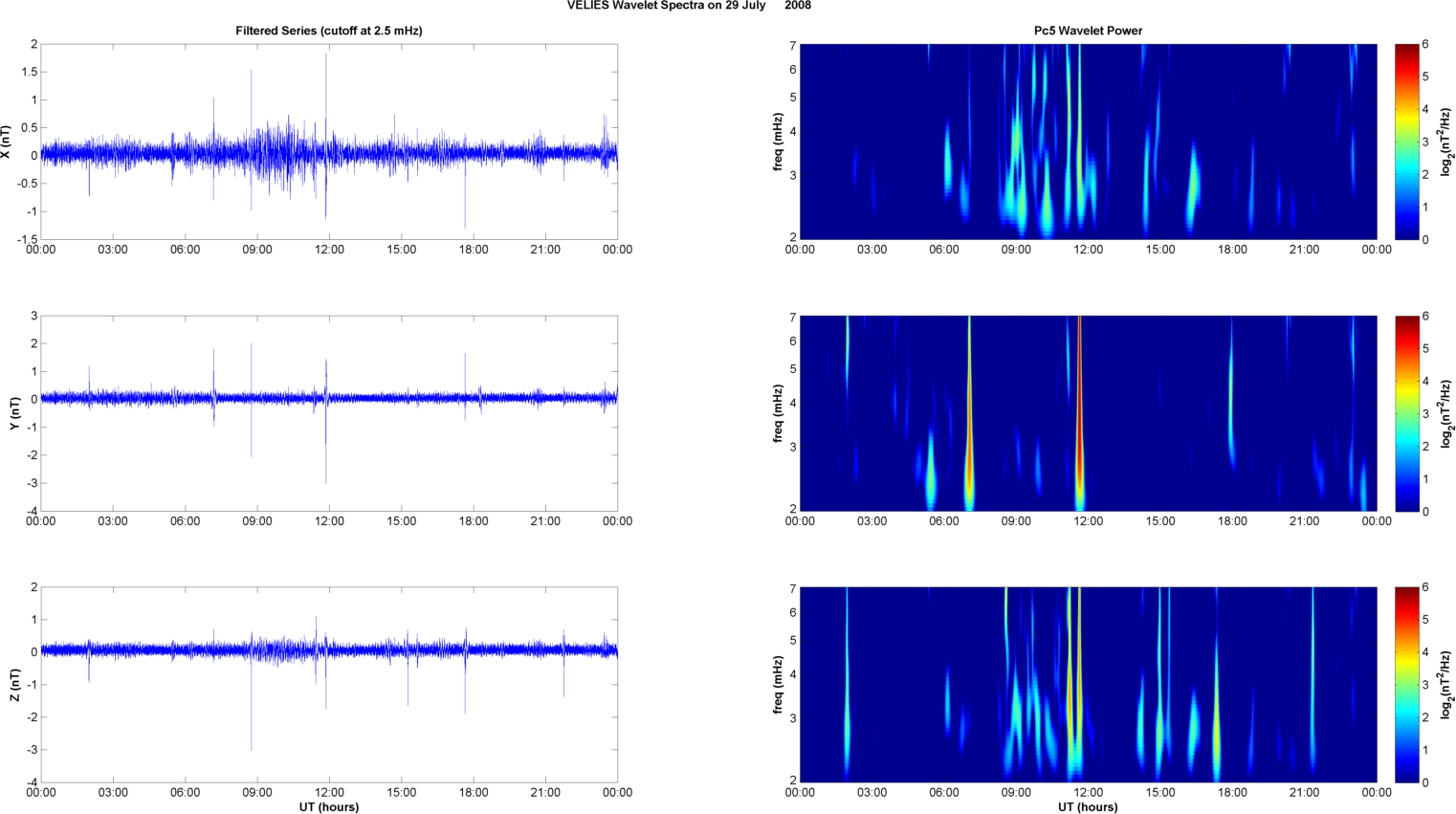Open the Z component filtered time series plot
1456x814 pixels.
tap(329, 685)
